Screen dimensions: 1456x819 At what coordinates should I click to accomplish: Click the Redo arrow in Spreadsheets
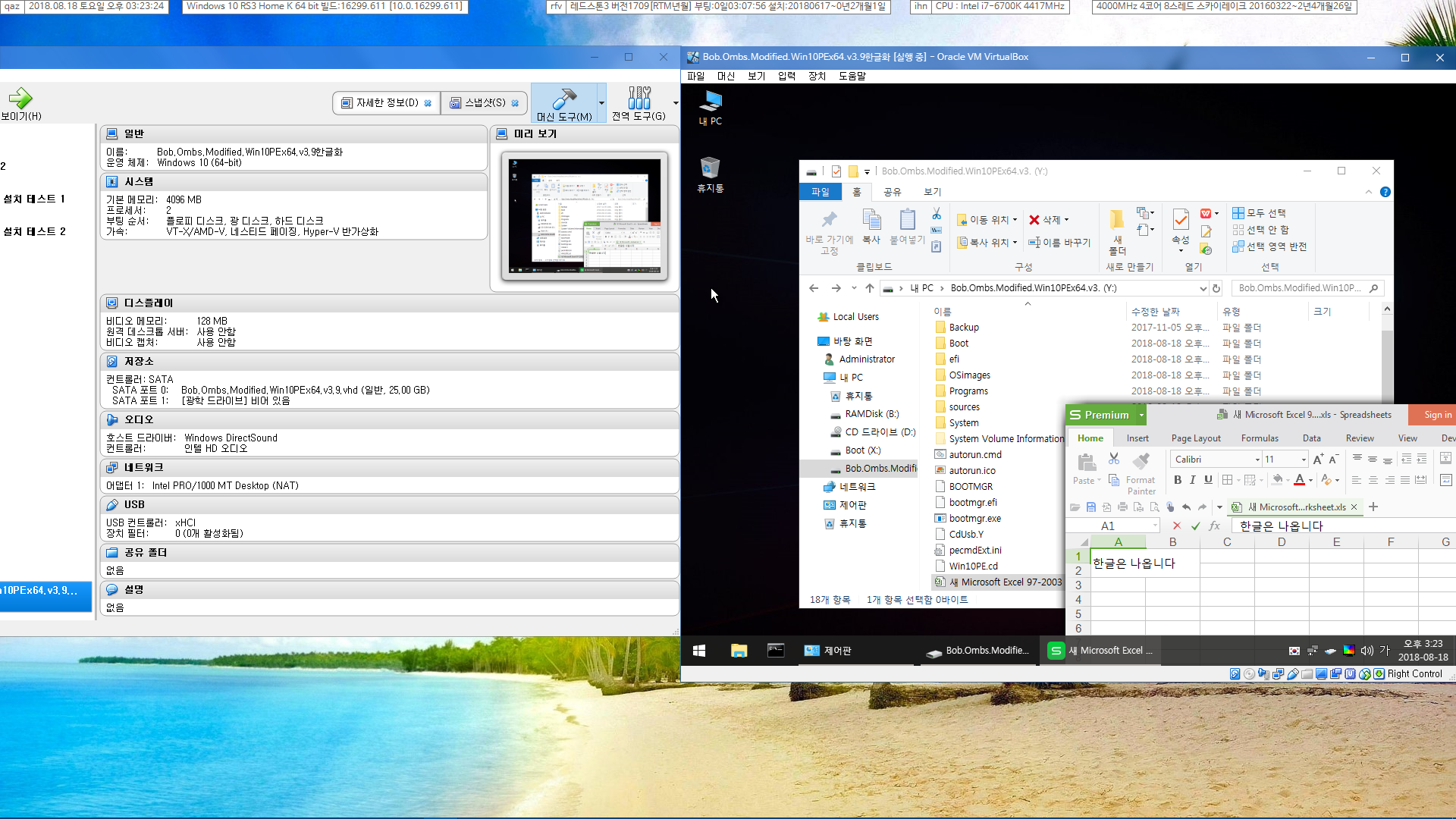tap(1202, 507)
